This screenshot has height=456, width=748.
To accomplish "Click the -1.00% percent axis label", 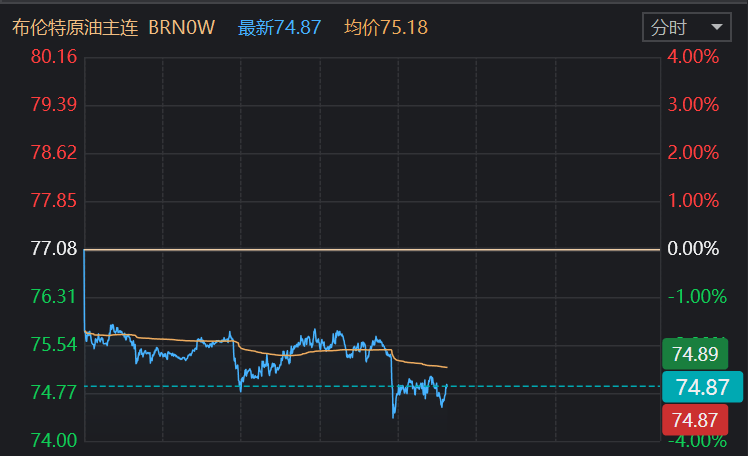I will (691, 296).
